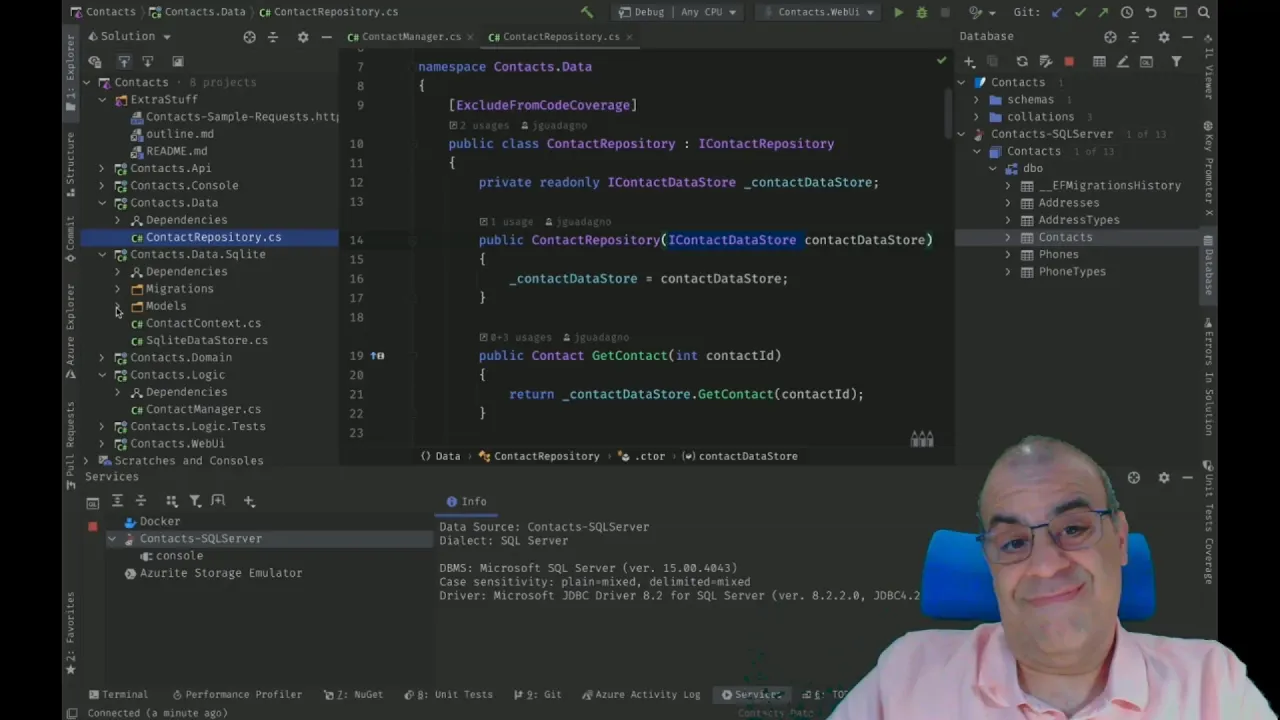The image size is (1280, 720).
Task: Open the Terminal tool window
Action: (x=118, y=694)
